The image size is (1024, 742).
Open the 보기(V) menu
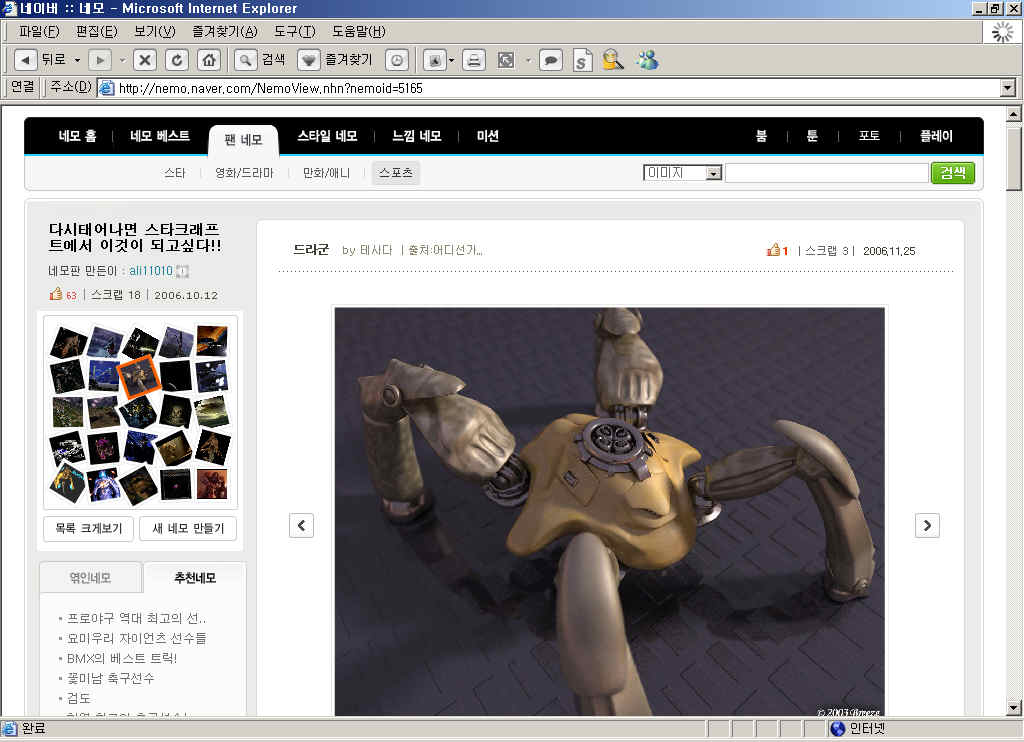pos(155,31)
